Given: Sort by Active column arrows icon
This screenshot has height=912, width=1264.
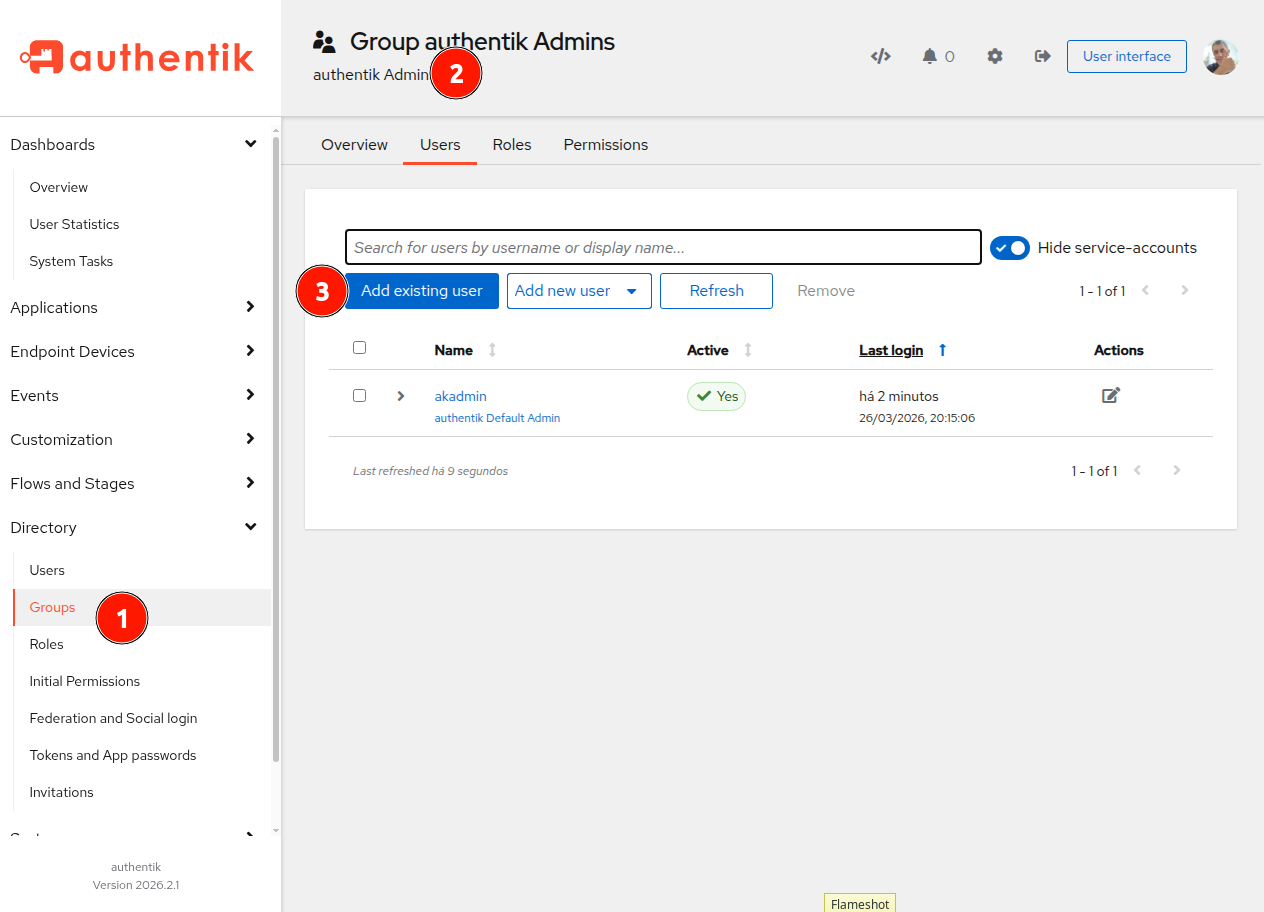Looking at the screenshot, I should tap(747, 350).
